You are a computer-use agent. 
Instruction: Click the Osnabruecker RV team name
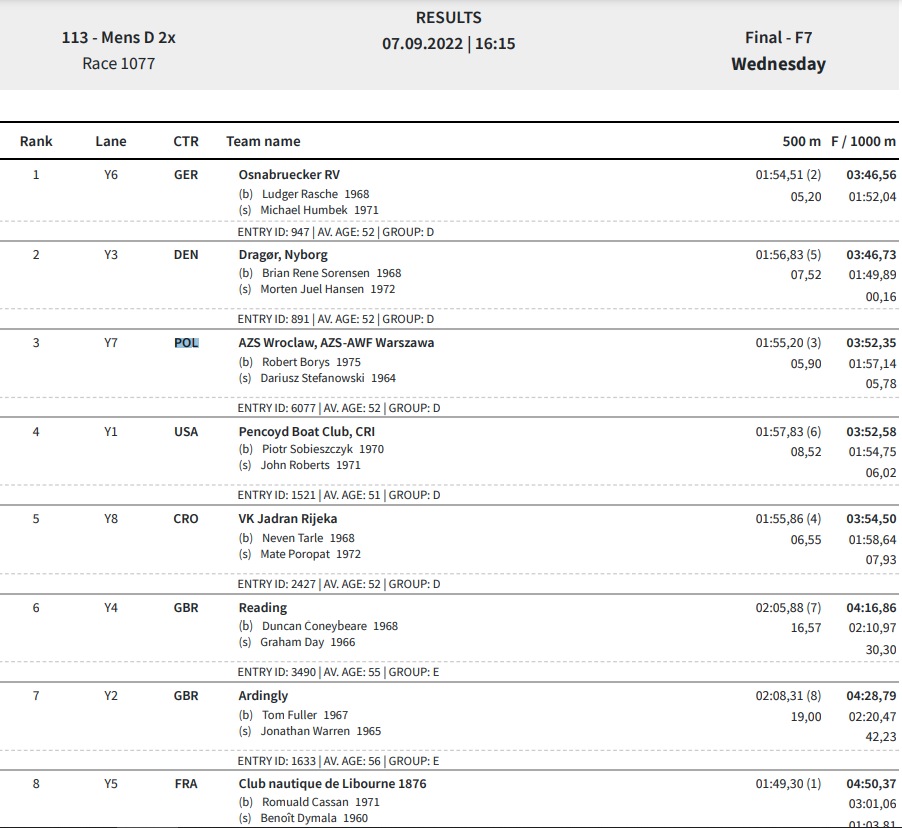pos(289,175)
